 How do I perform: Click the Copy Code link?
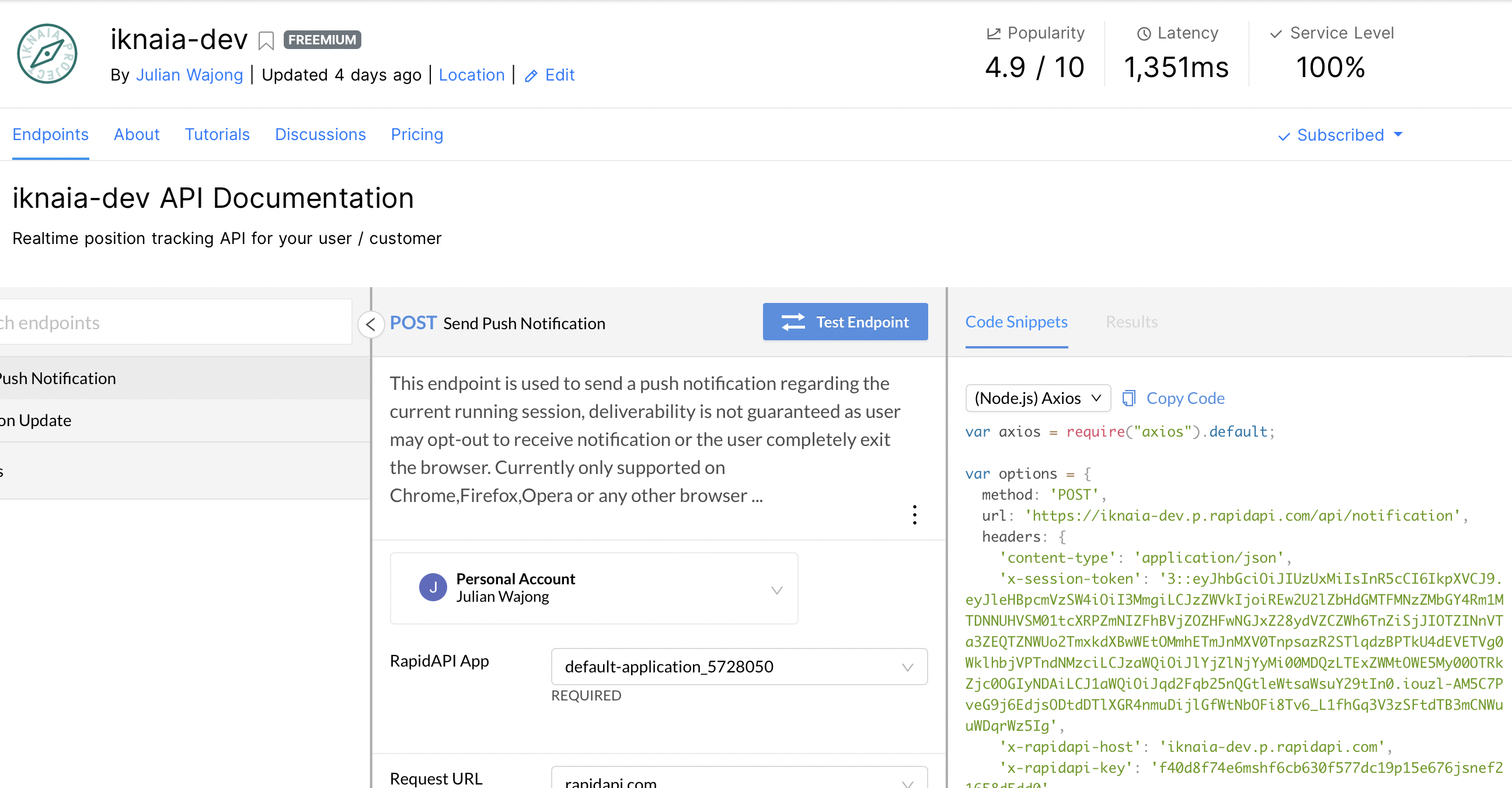coord(1186,399)
